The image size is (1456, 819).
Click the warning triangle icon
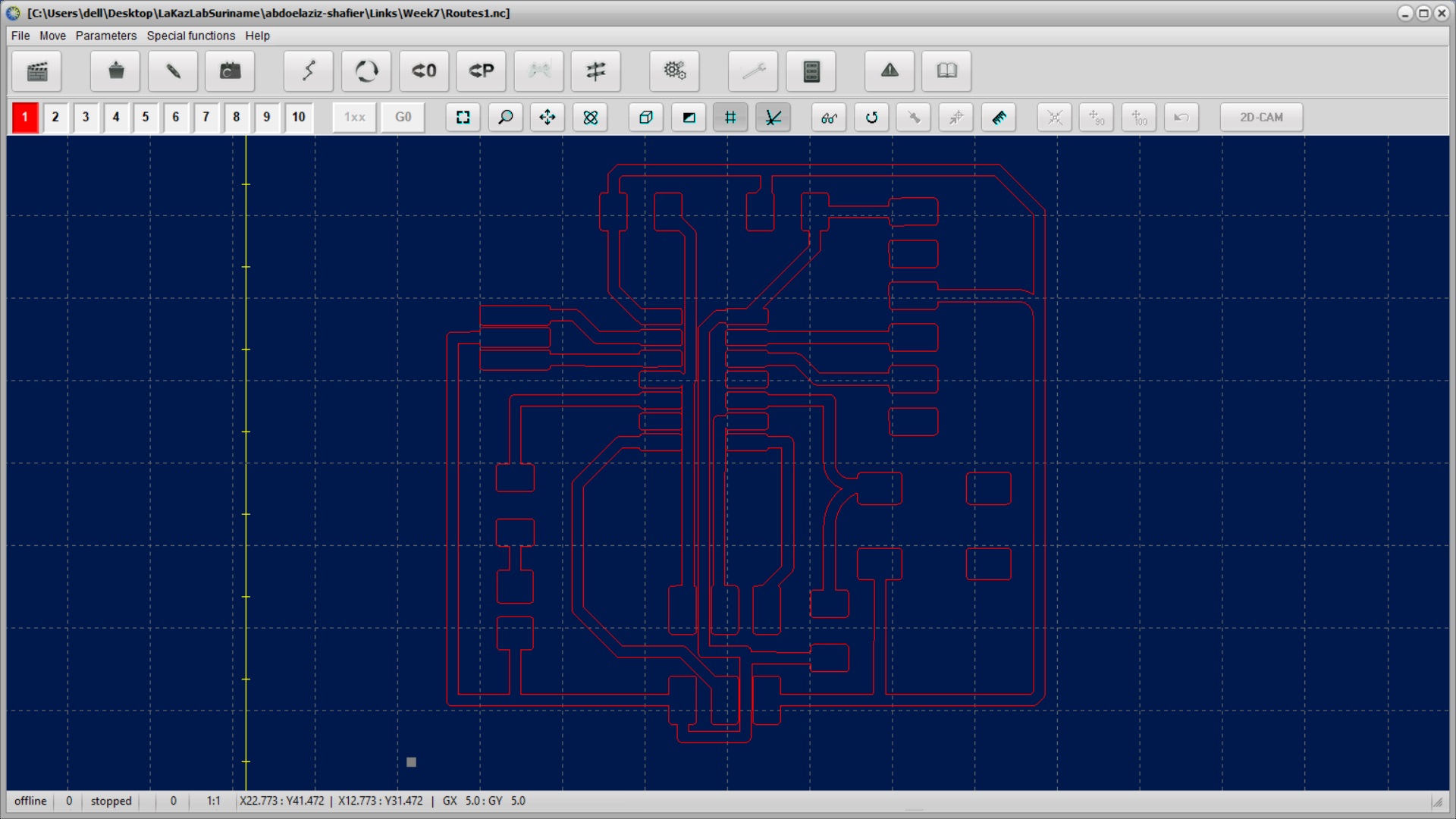coord(890,71)
